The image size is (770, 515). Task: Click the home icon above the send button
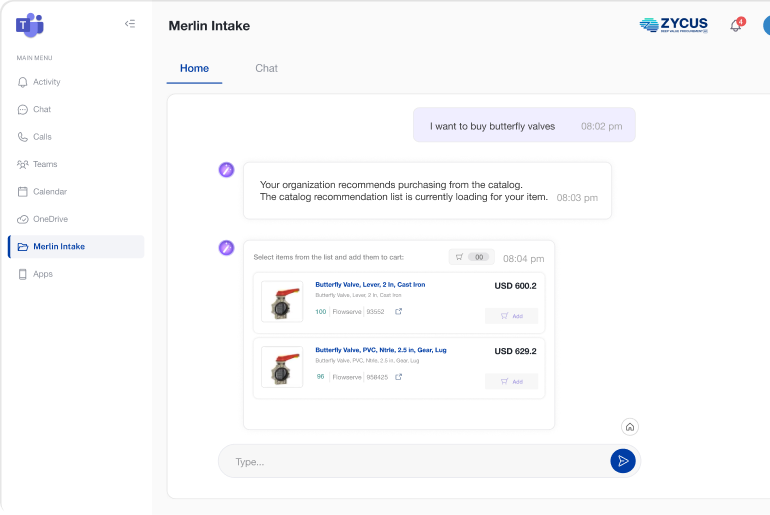[x=630, y=427]
